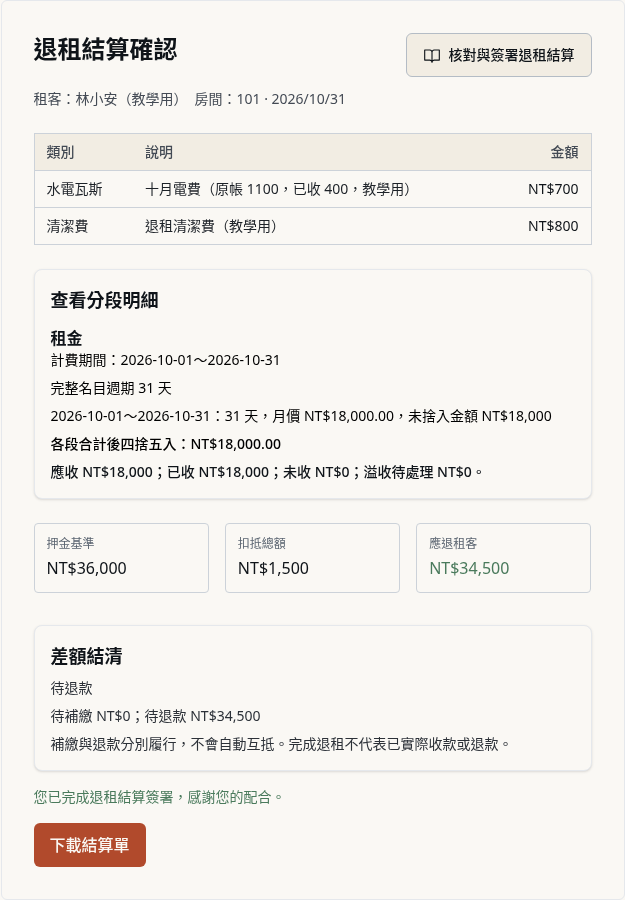Click the 補繳與退款分別履行 notice text
The image size is (625, 900).
[281, 744]
